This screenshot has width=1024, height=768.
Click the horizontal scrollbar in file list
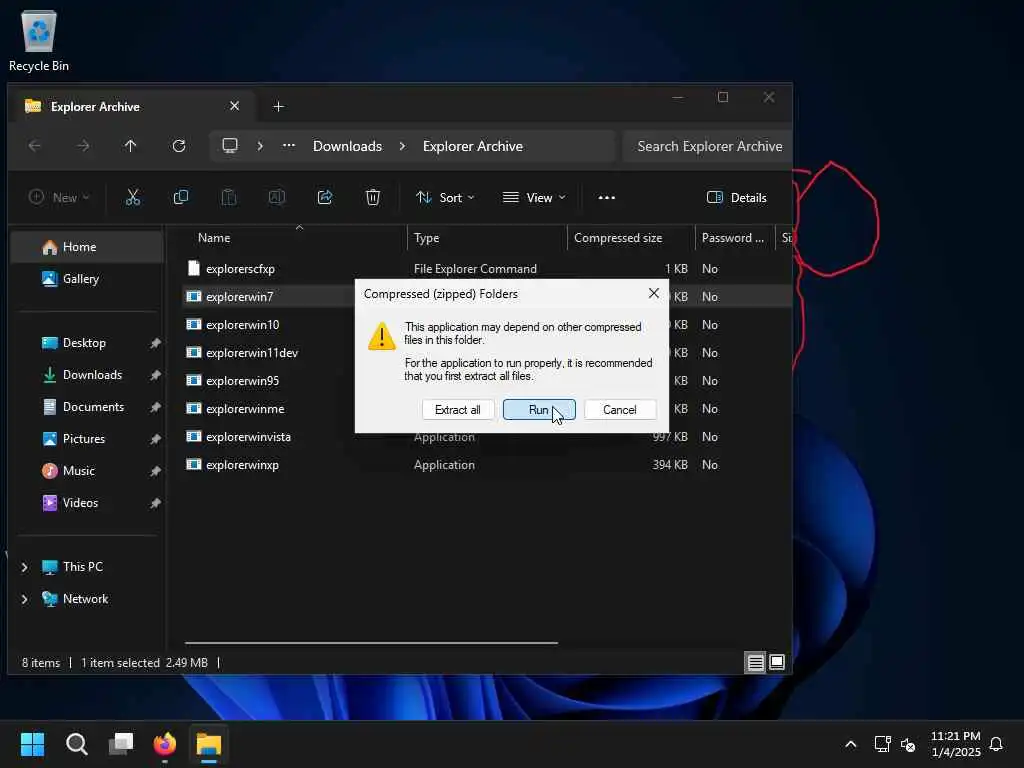(371, 643)
